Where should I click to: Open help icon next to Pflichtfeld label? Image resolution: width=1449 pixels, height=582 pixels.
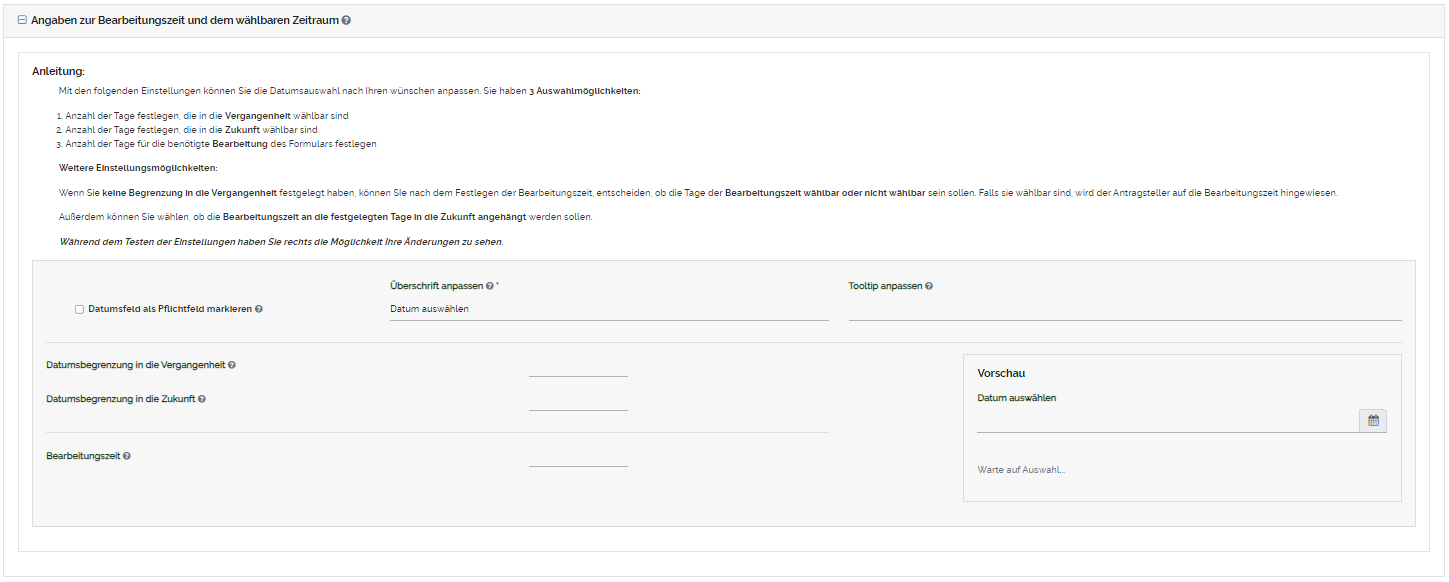(259, 309)
